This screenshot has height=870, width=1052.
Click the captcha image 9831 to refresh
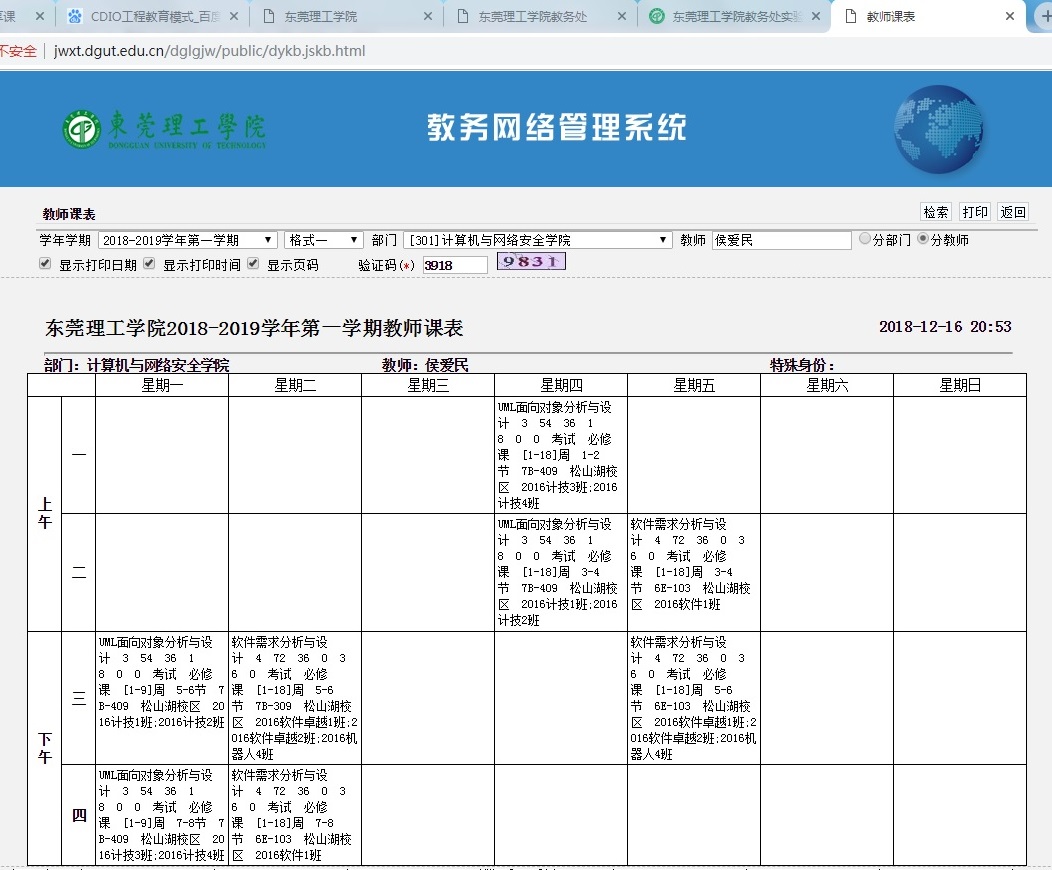click(531, 262)
